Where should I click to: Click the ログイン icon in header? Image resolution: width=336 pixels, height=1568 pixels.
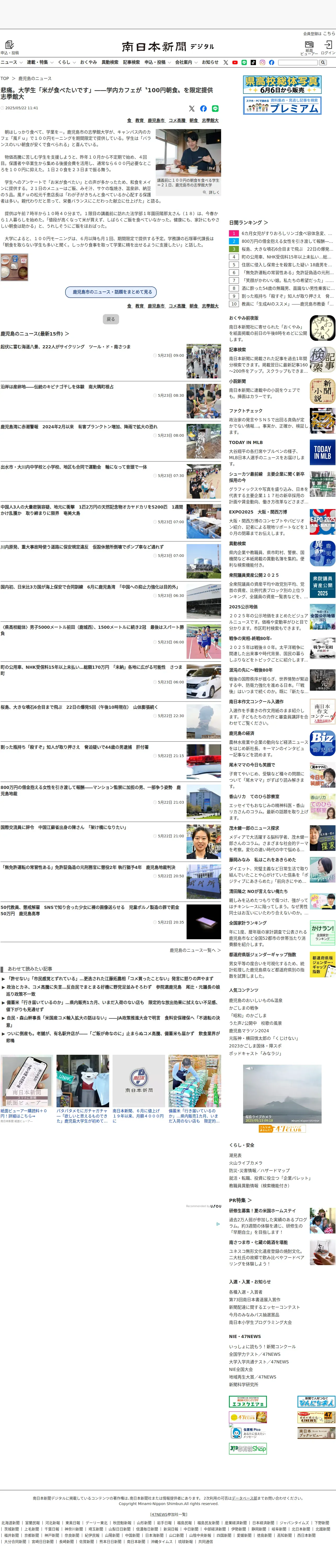tap(328, 44)
